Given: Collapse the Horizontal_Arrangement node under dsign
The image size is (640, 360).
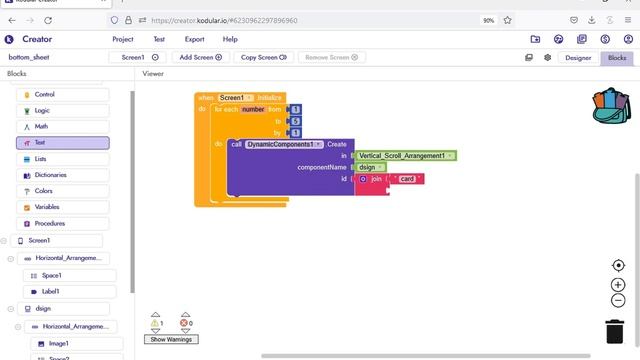Looking at the screenshot, I should (18, 327).
